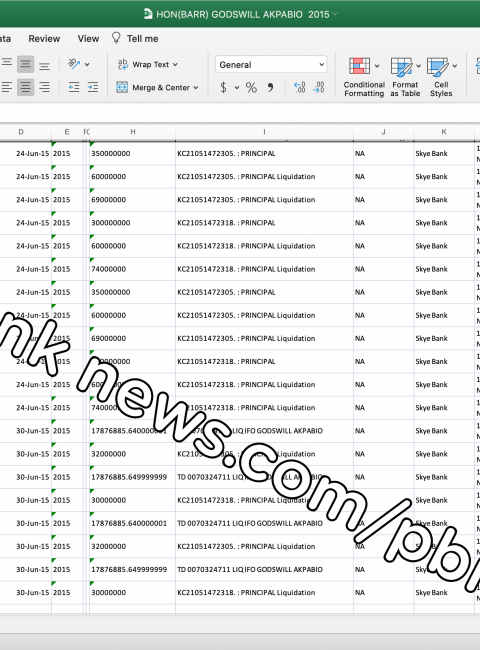
Task: Expand Cell Styles dropdown arrow
Action: pos(455,66)
